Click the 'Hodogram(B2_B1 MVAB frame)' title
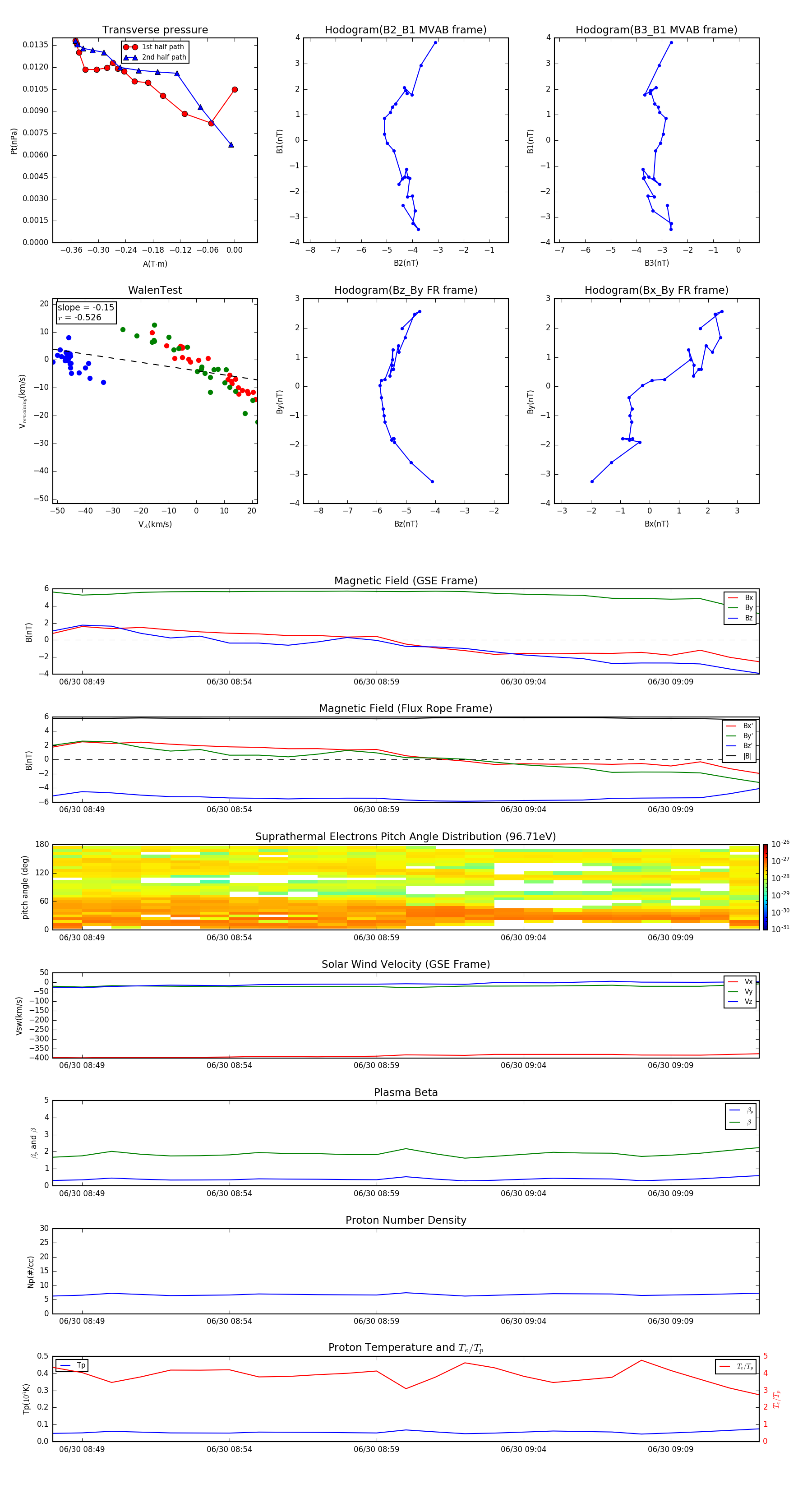The height and width of the screenshot is (1489, 812). coord(406,30)
